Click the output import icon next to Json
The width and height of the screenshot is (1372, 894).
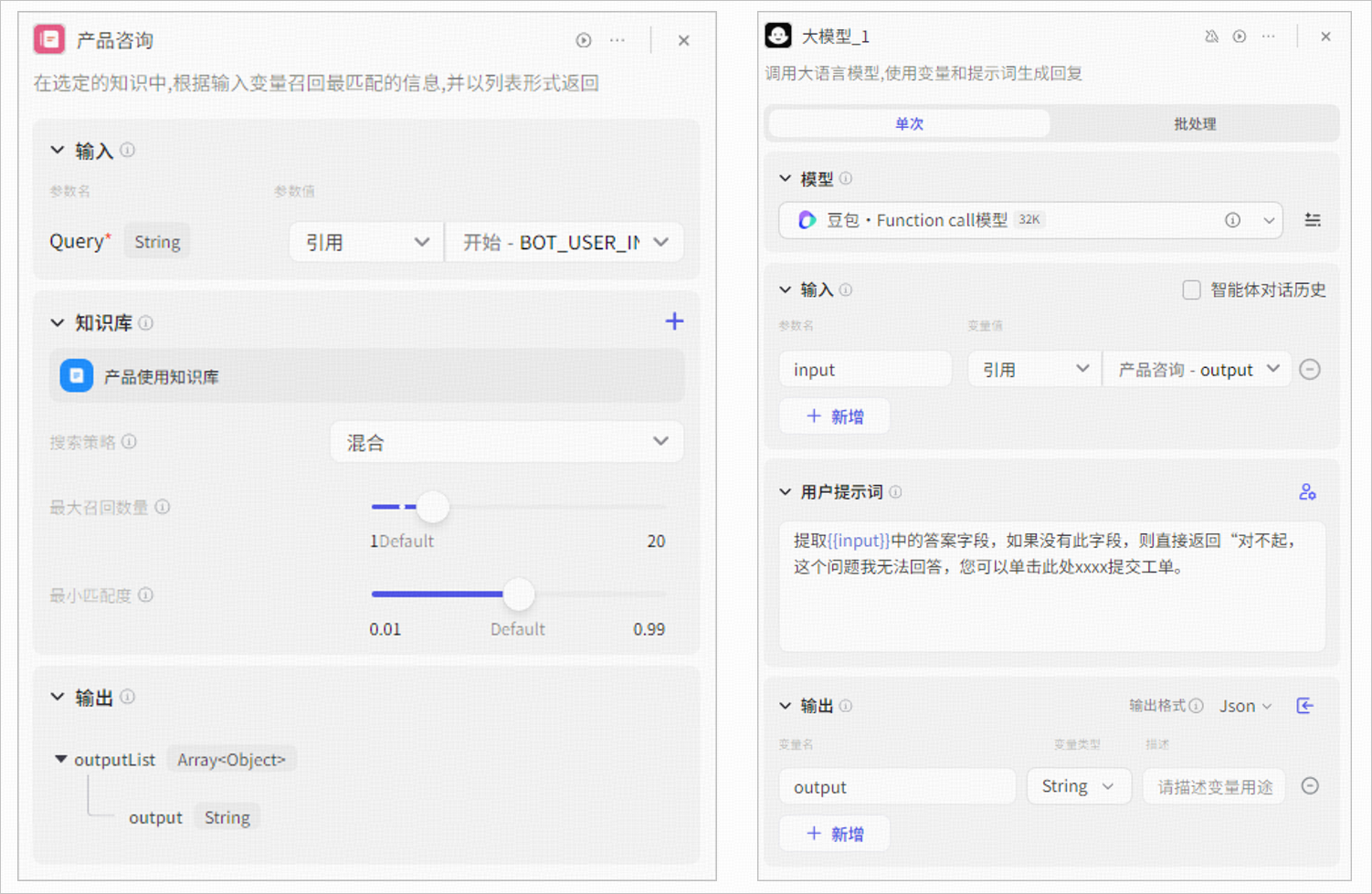[x=1305, y=705]
